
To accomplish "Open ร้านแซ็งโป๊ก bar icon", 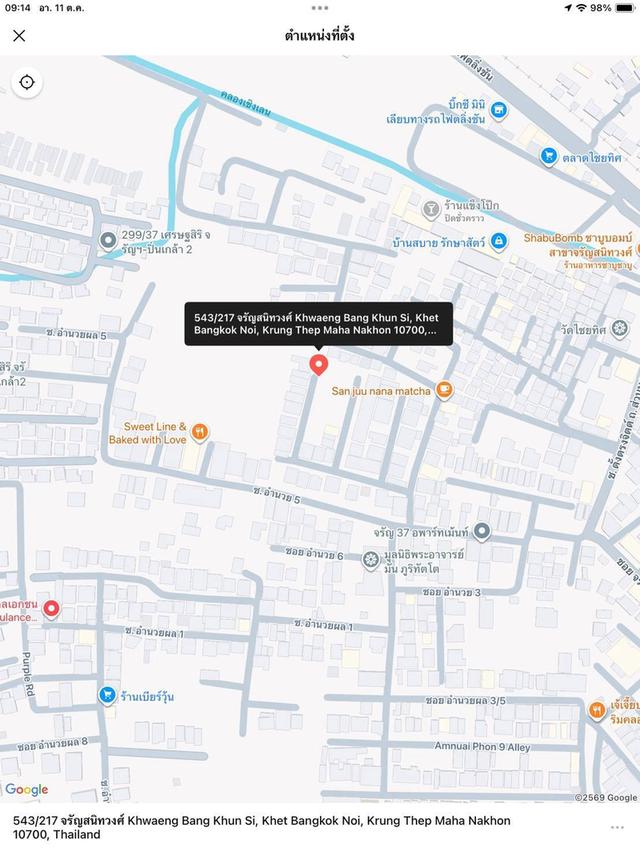I will 431,209.
